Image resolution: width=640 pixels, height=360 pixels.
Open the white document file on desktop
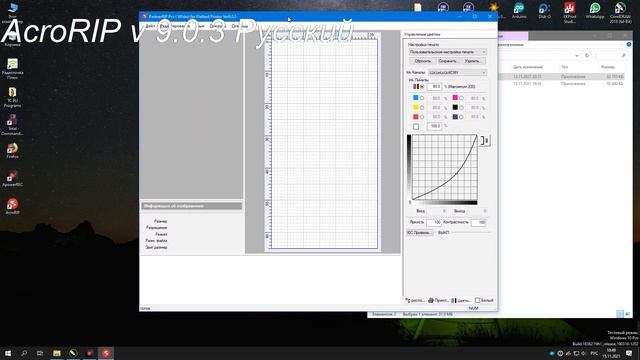[x=418, y=8]
